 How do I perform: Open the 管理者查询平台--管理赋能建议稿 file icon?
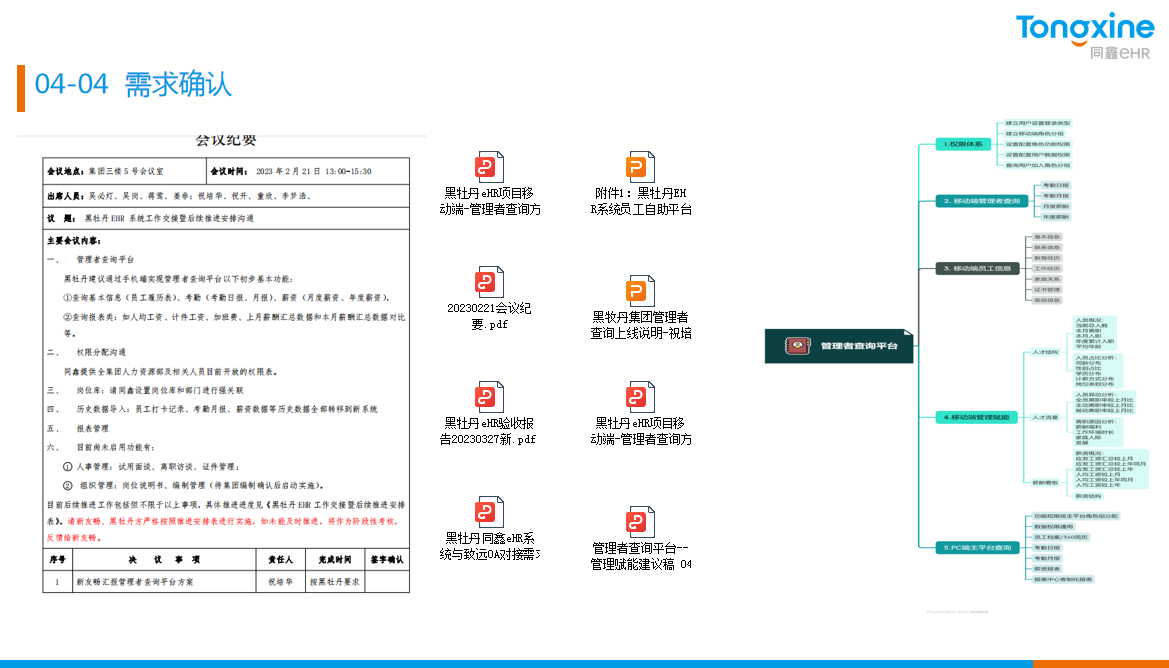click(x=640, y=522)
